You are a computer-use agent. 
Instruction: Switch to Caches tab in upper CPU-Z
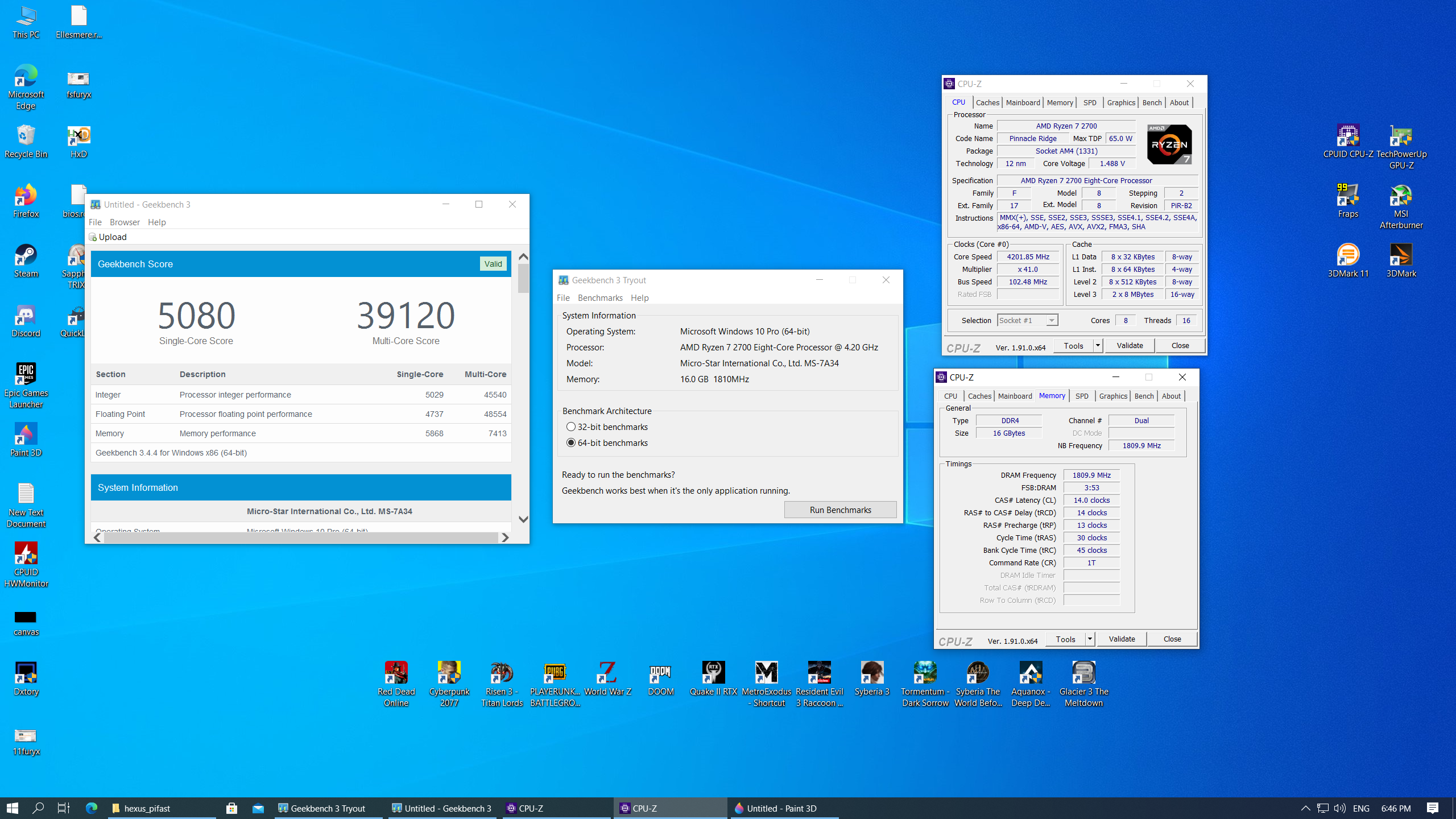click(987, 102)
